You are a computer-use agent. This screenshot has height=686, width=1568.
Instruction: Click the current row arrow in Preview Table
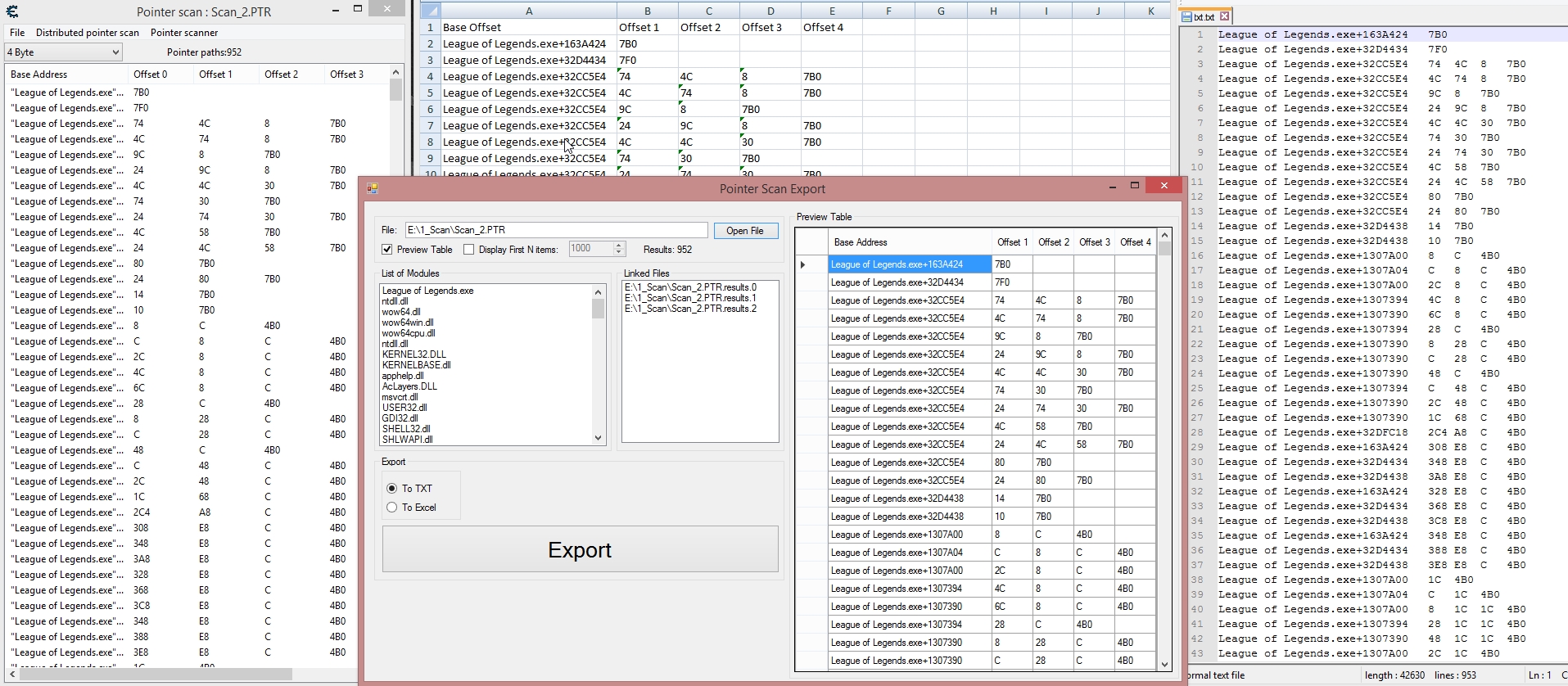803,264
